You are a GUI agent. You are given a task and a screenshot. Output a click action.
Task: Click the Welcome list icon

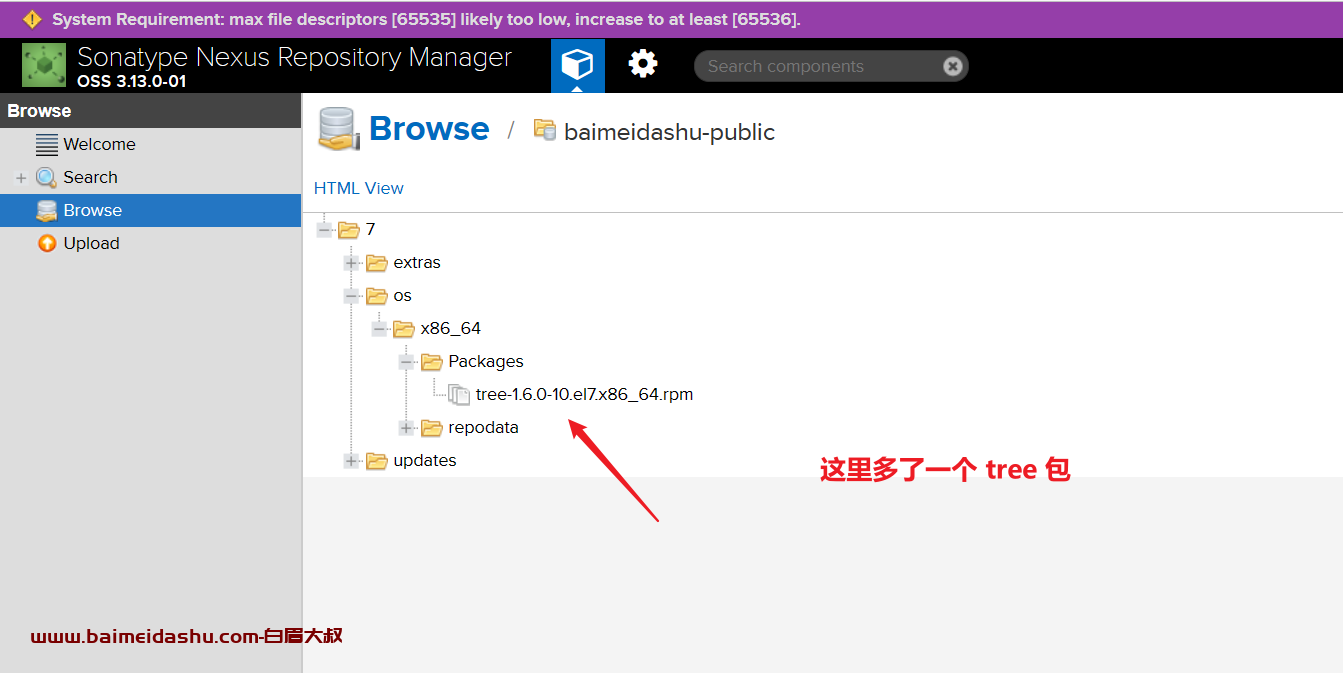point(47,144)
